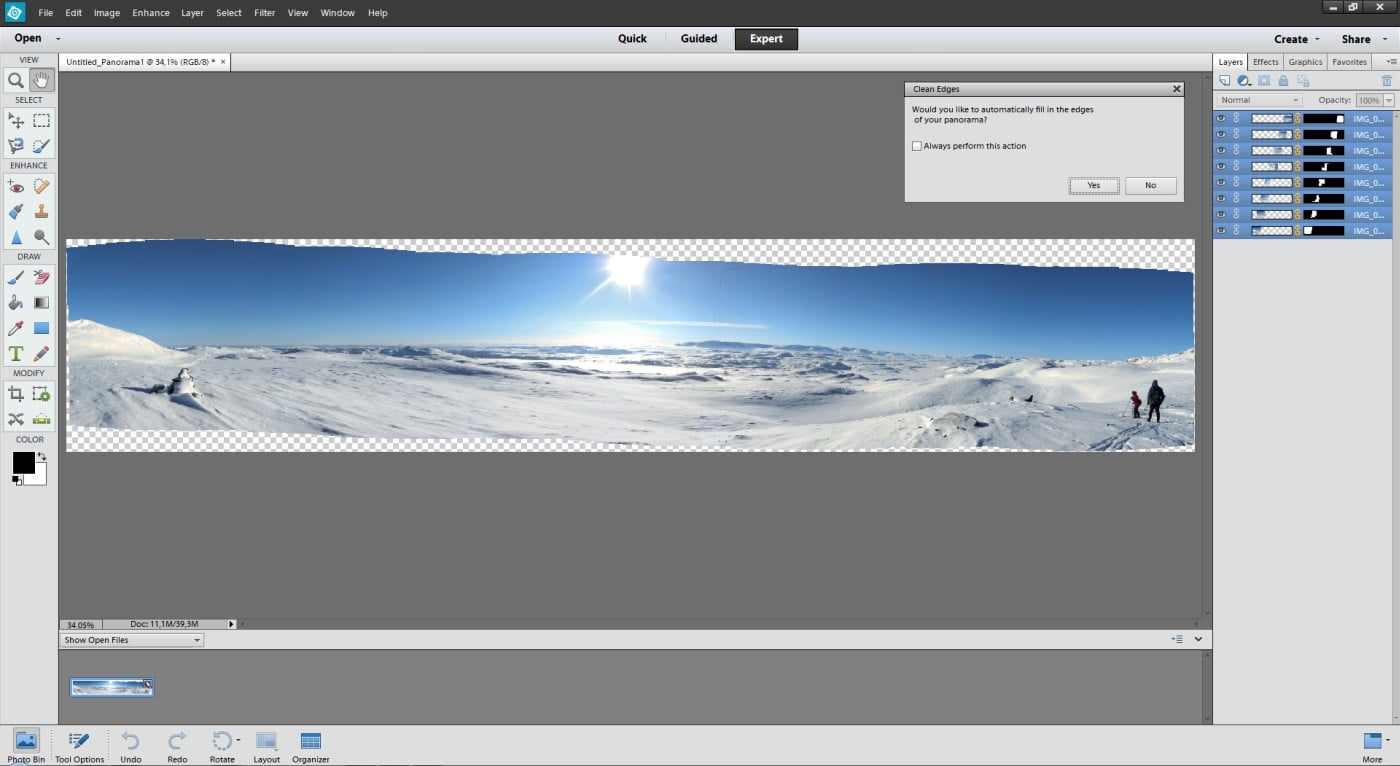This screenshot has width=1400, height=766.
Task: Swap foreground and background colors
Action: [42, 457]
